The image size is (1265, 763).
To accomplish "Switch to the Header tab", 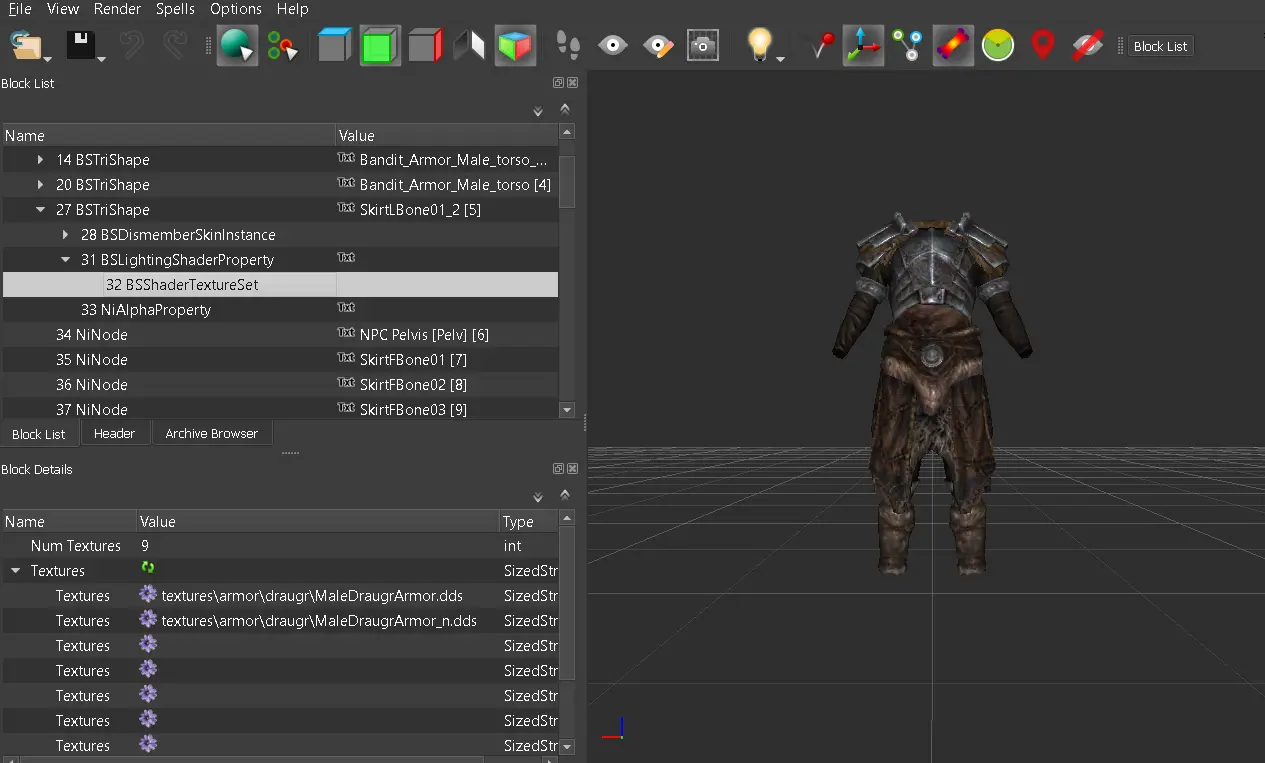I will [114, 433].
